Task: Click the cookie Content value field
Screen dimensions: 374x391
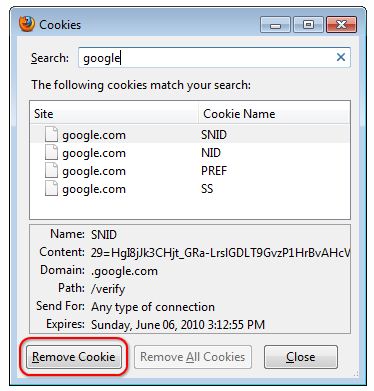Action: [x=220, y=253]
